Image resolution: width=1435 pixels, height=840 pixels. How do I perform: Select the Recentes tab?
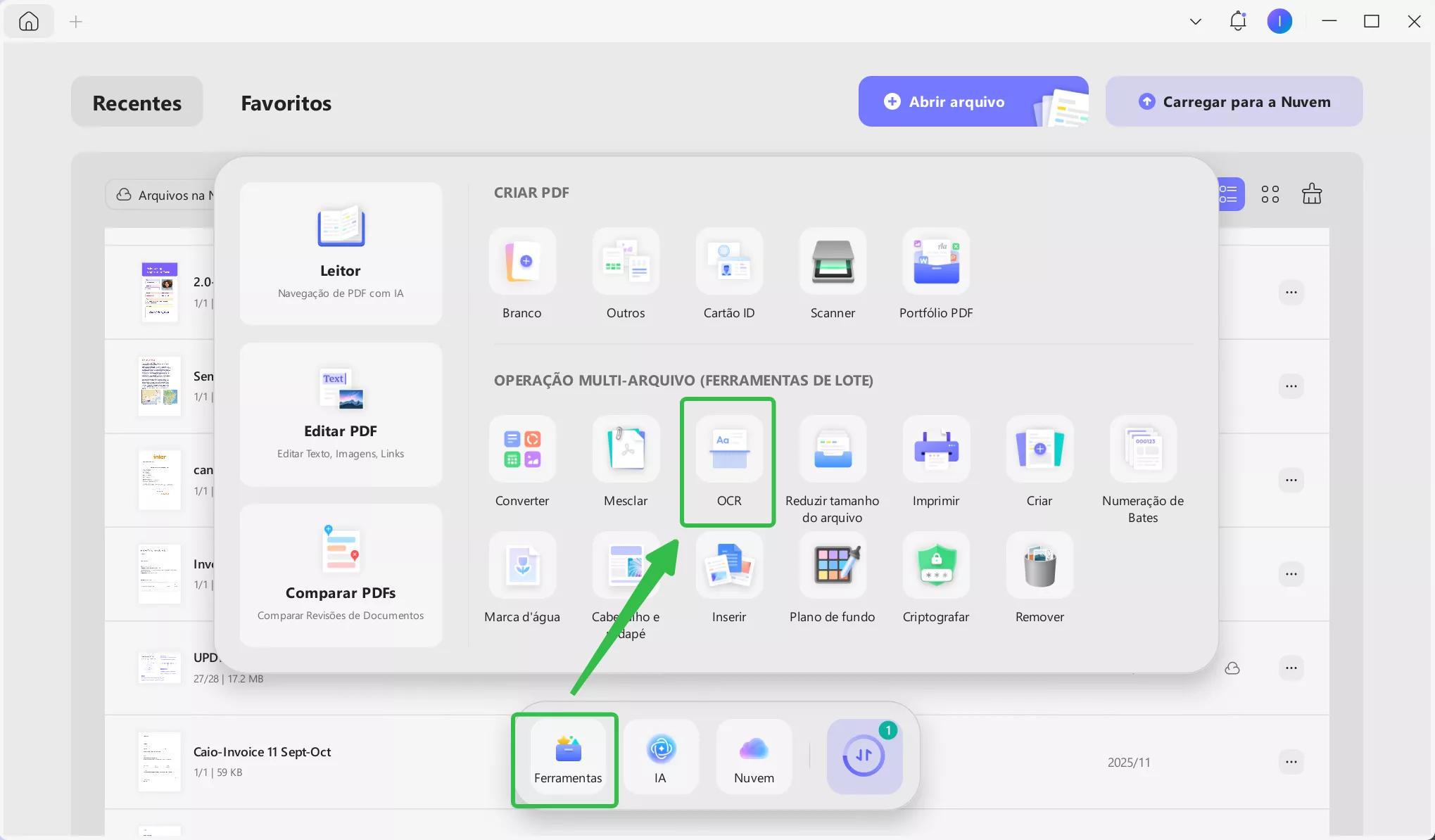point(137,103)
